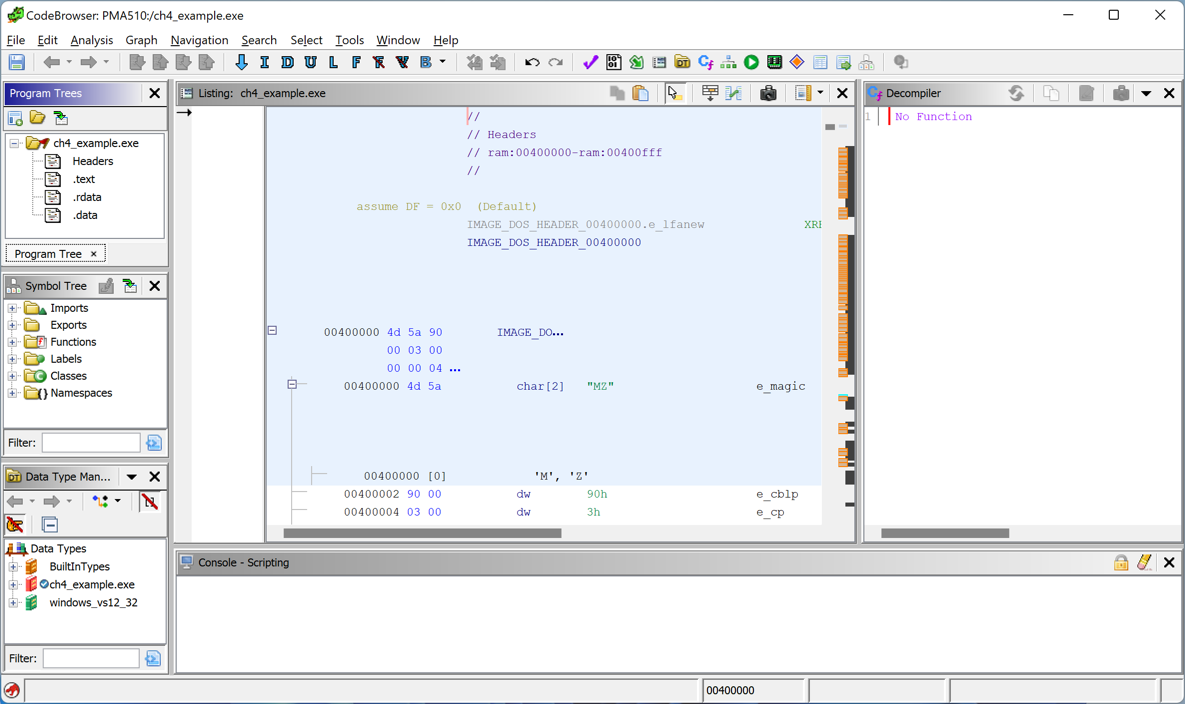The image size is (1185, 704).
Task: Expand the Functions folder in Symbol Tree
Action: [x=13, y=342]
